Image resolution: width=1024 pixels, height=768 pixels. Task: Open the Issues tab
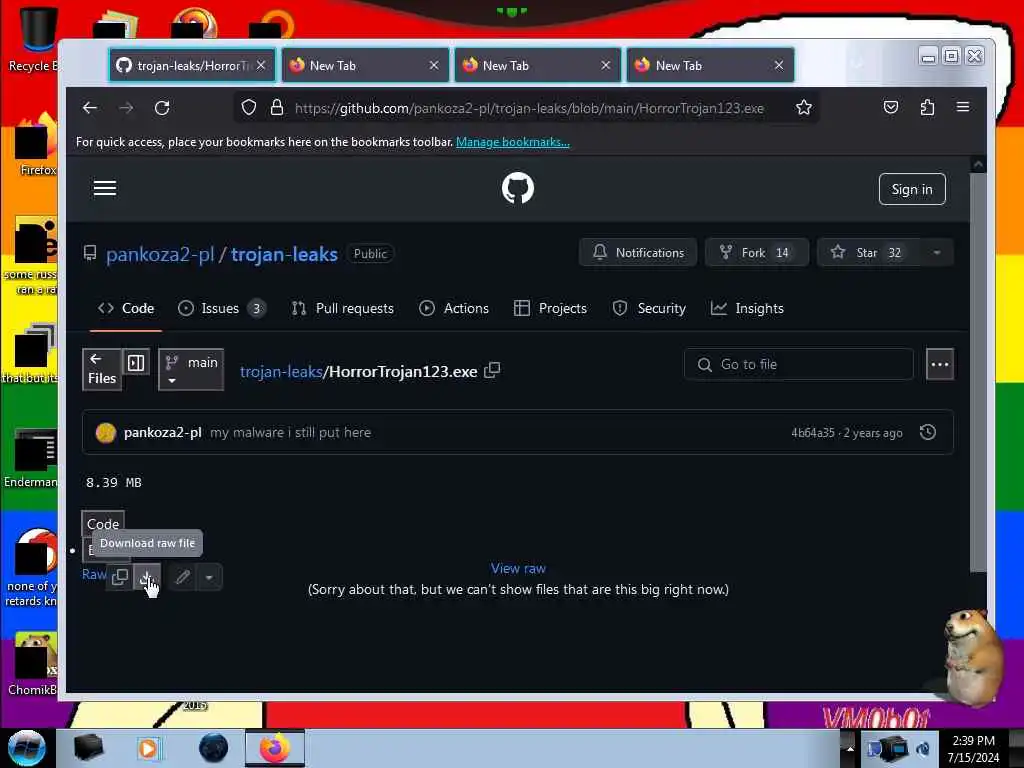coord(221,308)
